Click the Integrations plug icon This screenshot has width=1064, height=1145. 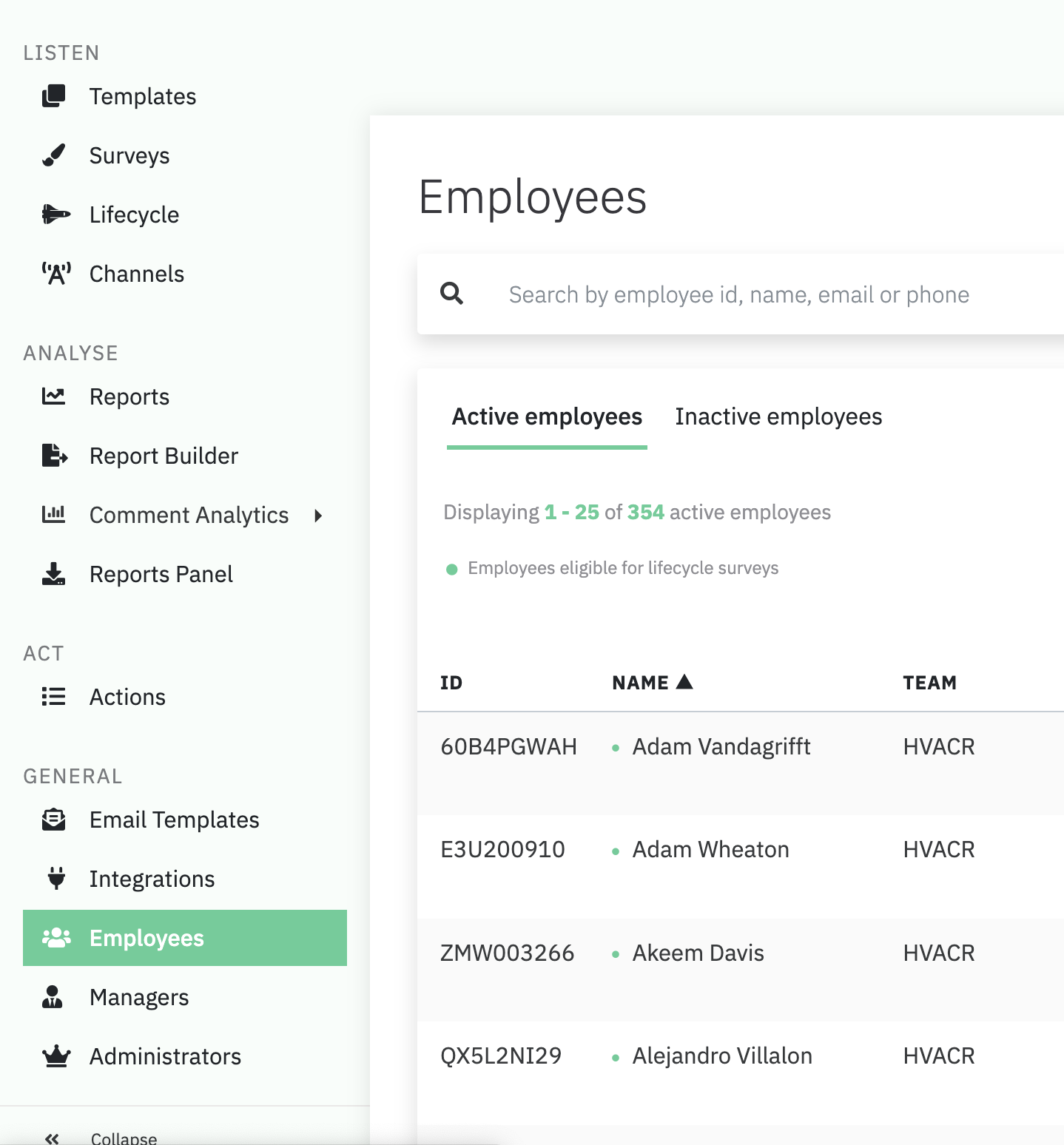pos(56,879)
